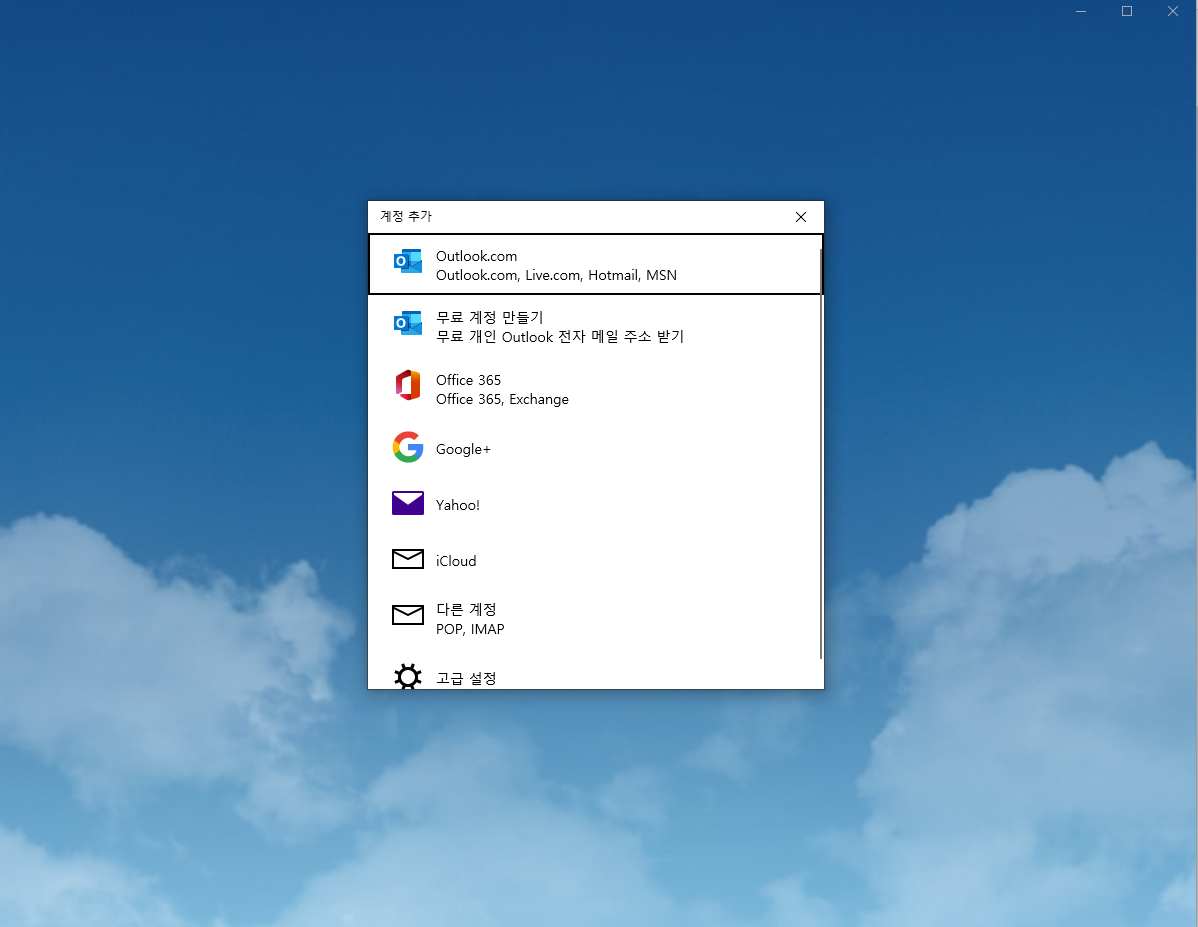1198x927 pixels.
Task: Click the Google logo icon
Action: [408, 447]
